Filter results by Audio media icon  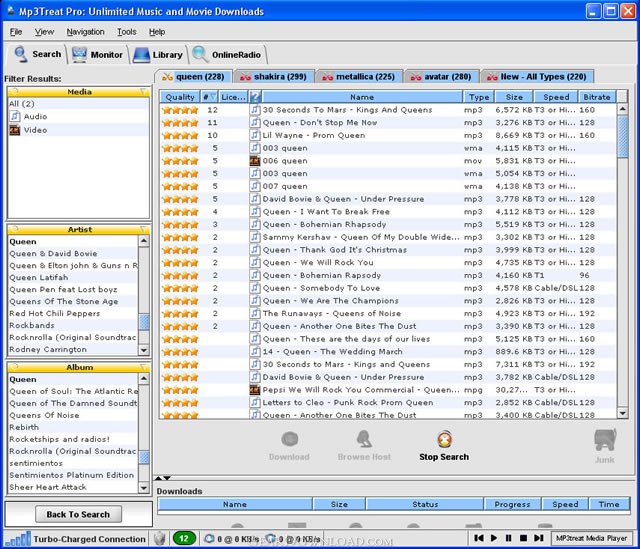(15, 116)
